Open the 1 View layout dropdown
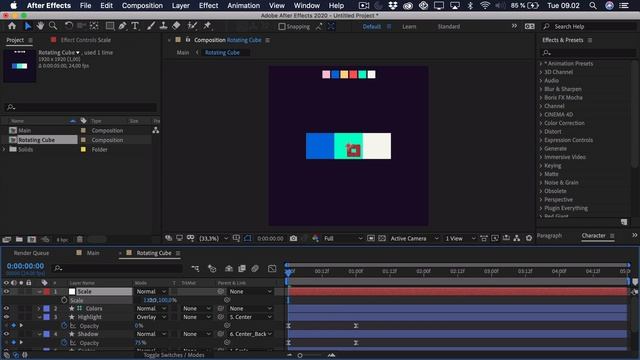This screenshot has width=640, height=360. tap(460, 238)
